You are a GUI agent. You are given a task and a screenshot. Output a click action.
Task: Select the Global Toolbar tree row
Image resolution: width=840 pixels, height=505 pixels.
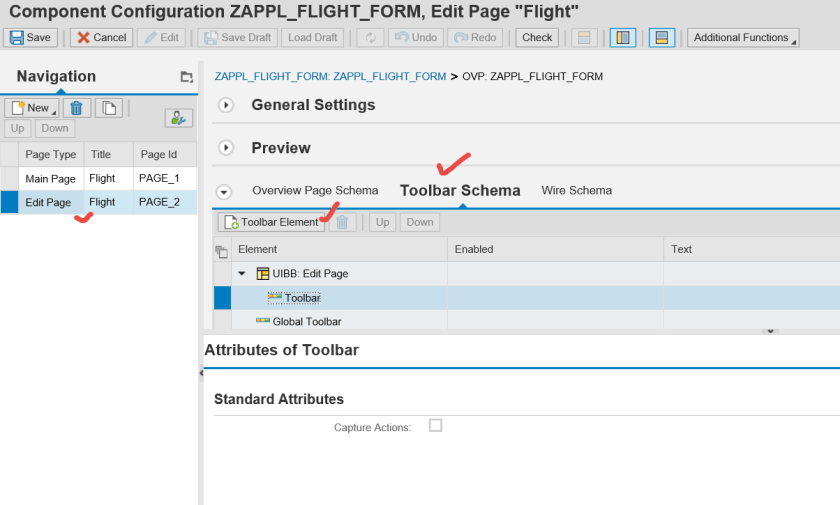click(x=306, y=321)
